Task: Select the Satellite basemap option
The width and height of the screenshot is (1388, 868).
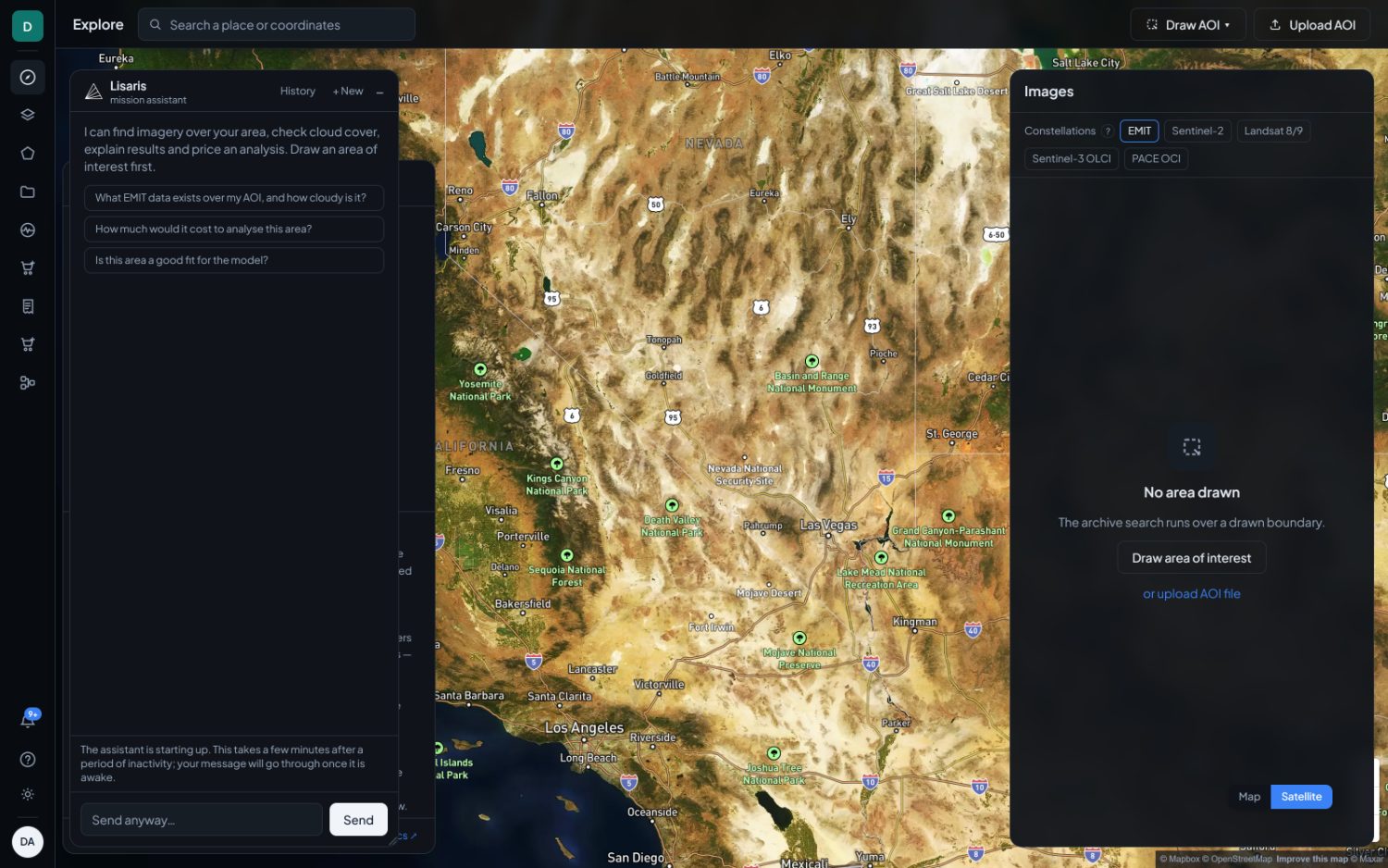Action: click(x=1301, y=797)
